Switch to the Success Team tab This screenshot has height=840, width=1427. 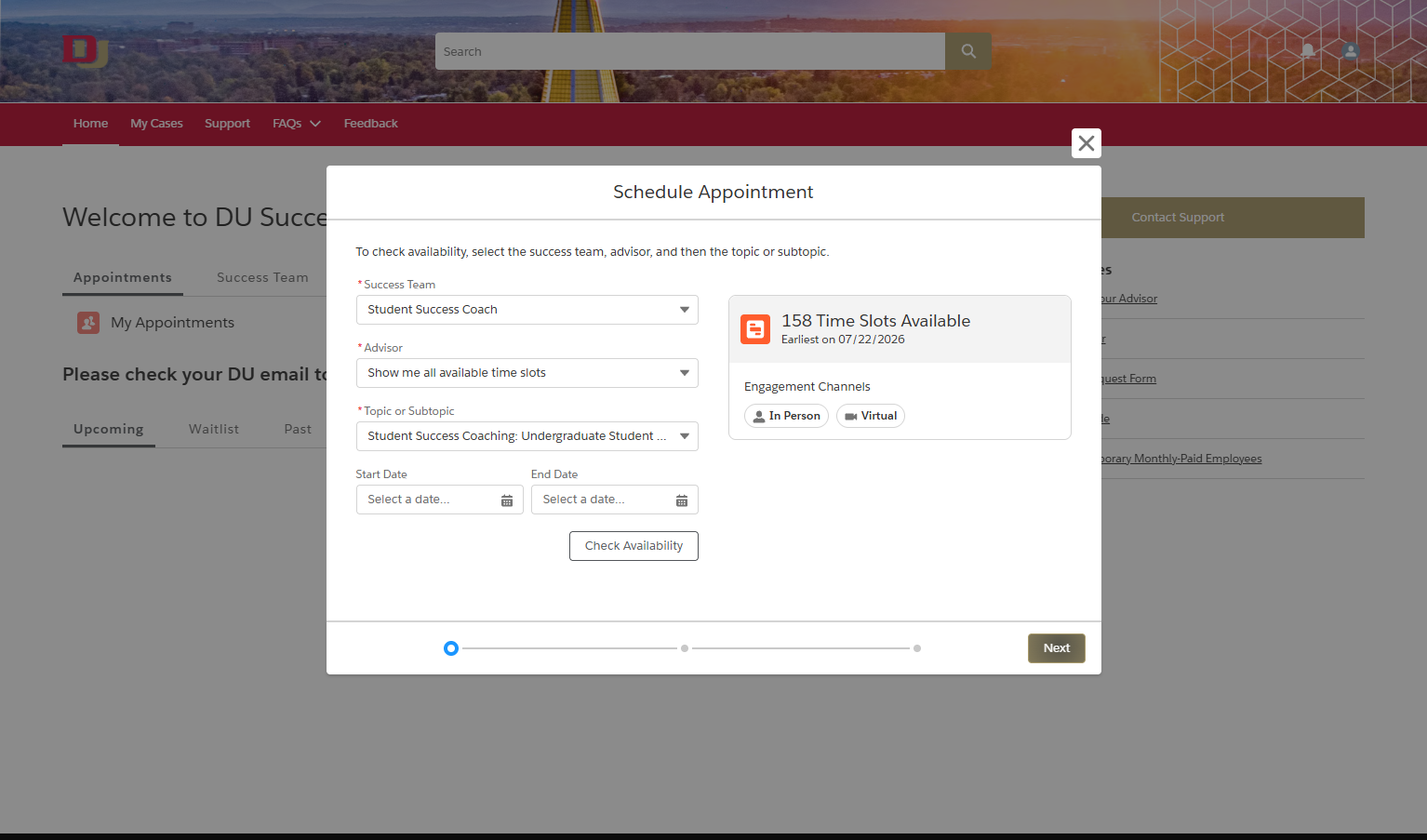pyautogui.click(x=262, y=277)
